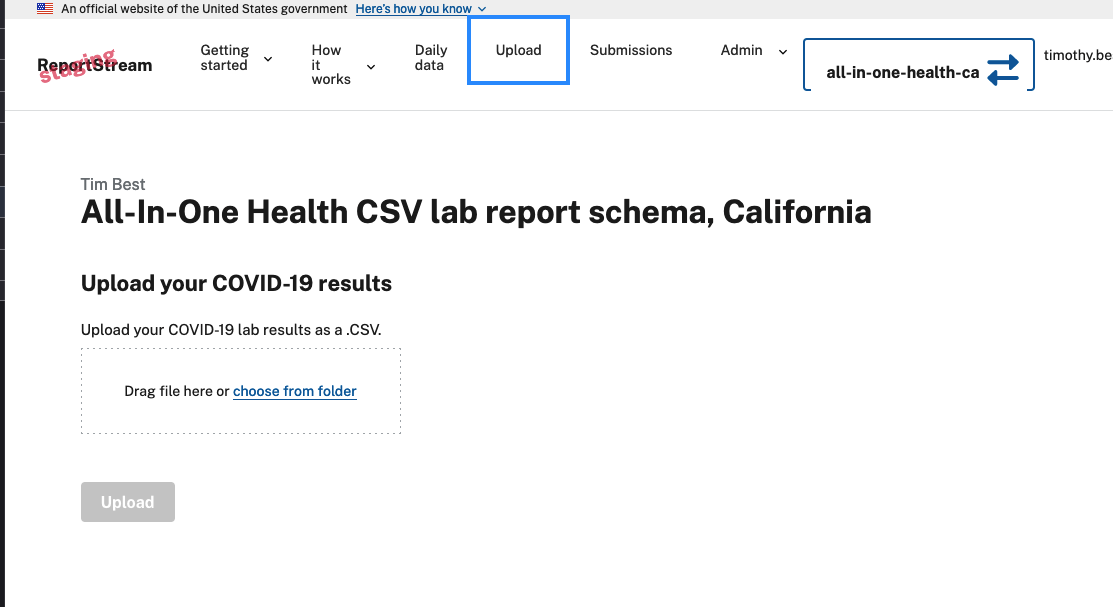Screen dimensions: 1113x607
Task: Click the timothy.be account name
Action: point(1077,55)
